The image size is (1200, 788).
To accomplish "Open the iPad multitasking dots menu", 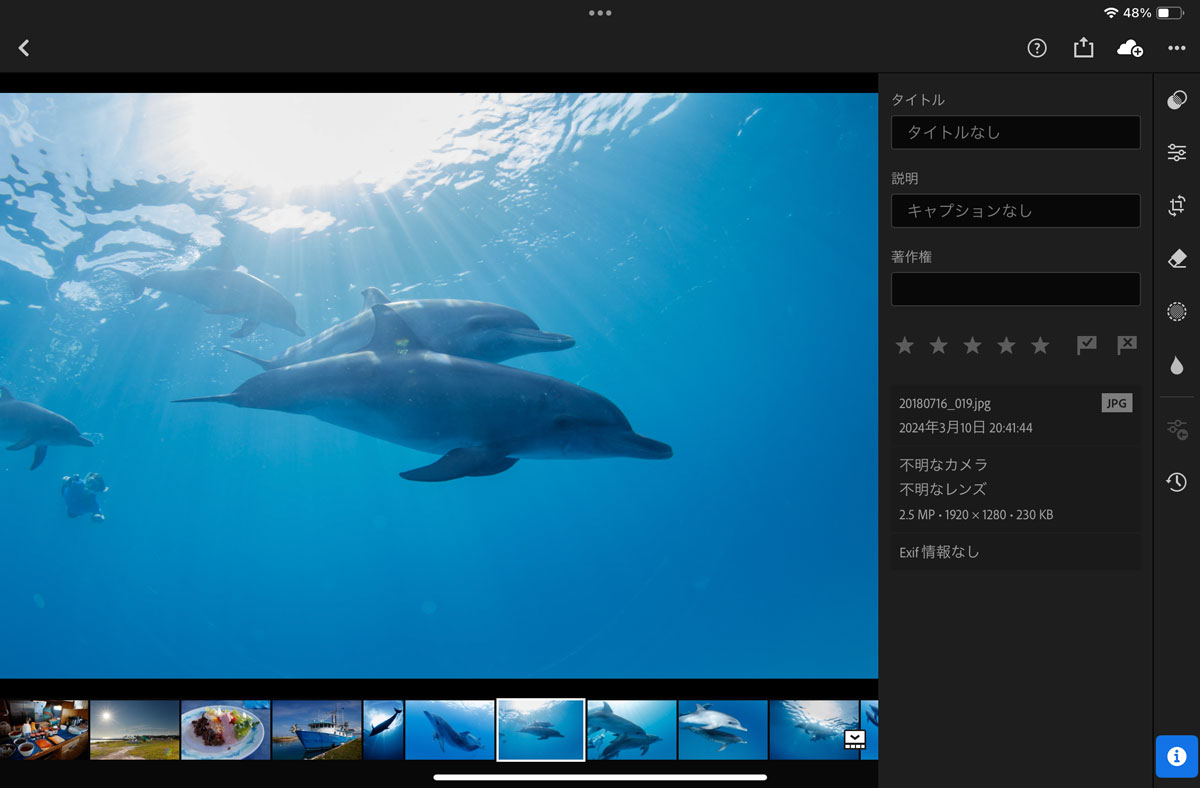I will pos(600,13).
